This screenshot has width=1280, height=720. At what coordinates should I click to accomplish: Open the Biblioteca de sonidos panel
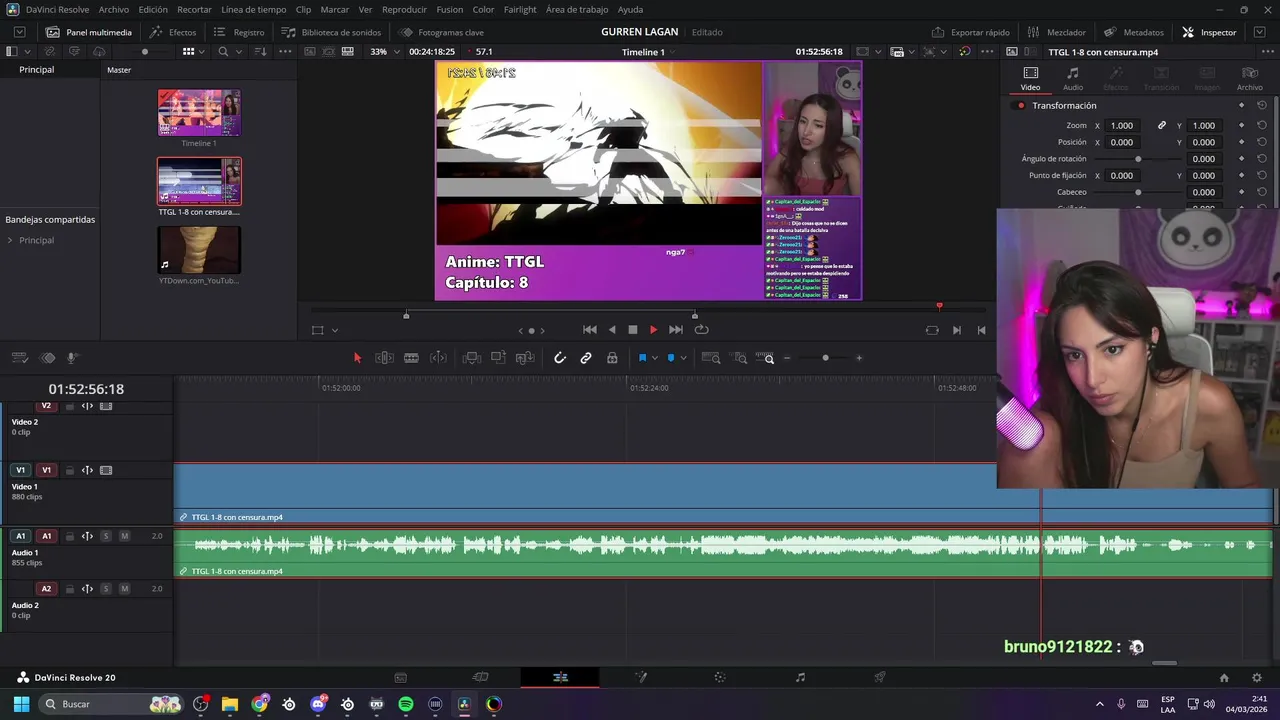tap(332, 32)
